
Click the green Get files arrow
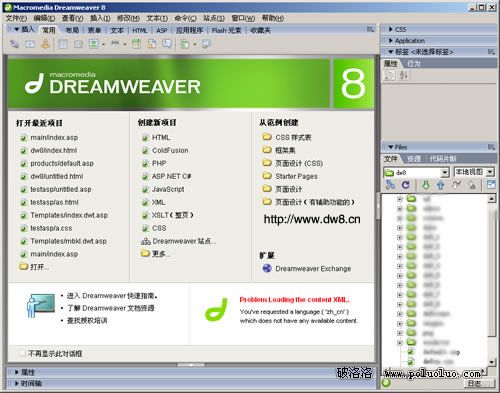pos(426,185)
